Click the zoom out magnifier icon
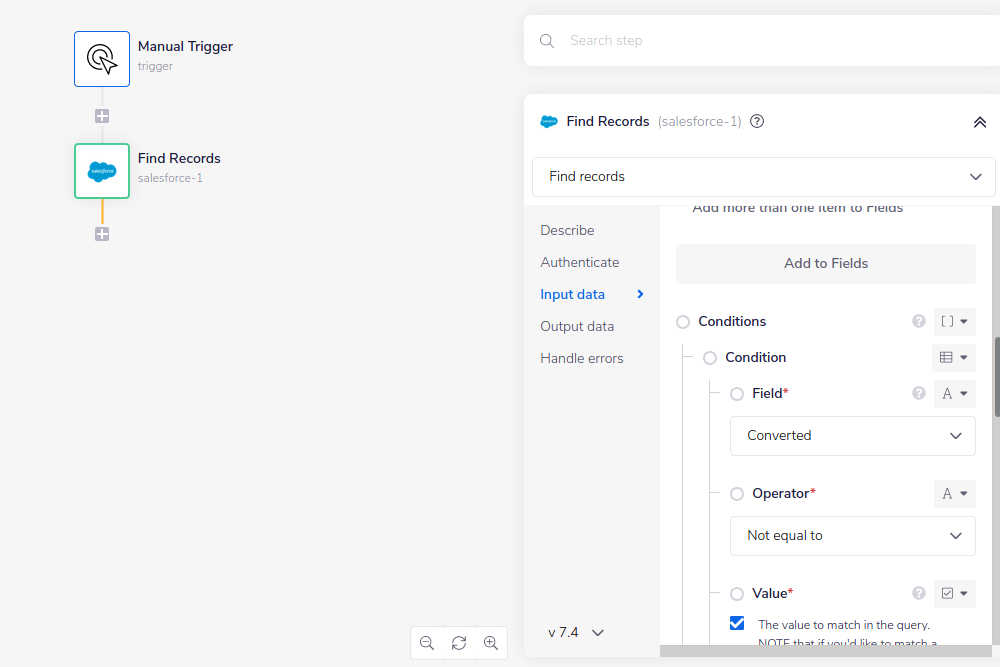Image resolution: width=1000 pixels, height=667 pixels. pos(427,643)
